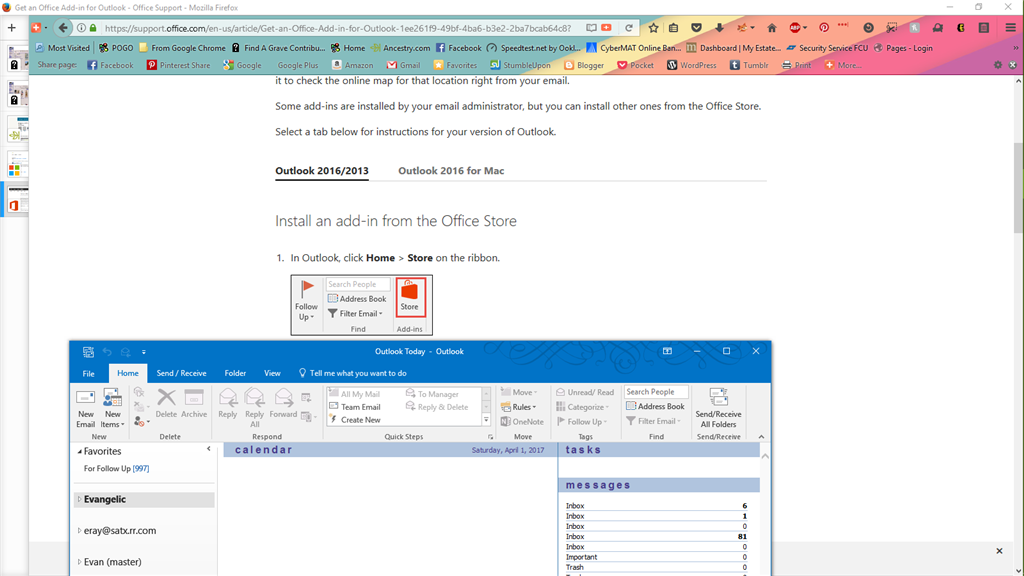Send to OneNote from the Move group
This screenshot has height=576, width=1024.
pyautogui.click(x=522, y=422)
